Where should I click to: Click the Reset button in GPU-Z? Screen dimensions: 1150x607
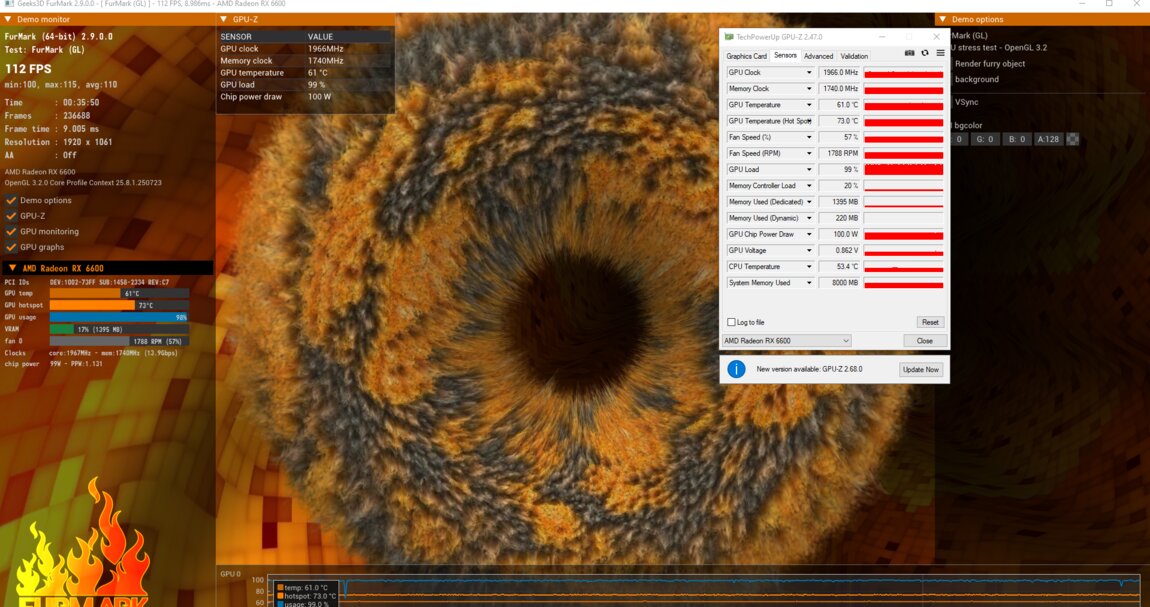[x=930, y=322]
